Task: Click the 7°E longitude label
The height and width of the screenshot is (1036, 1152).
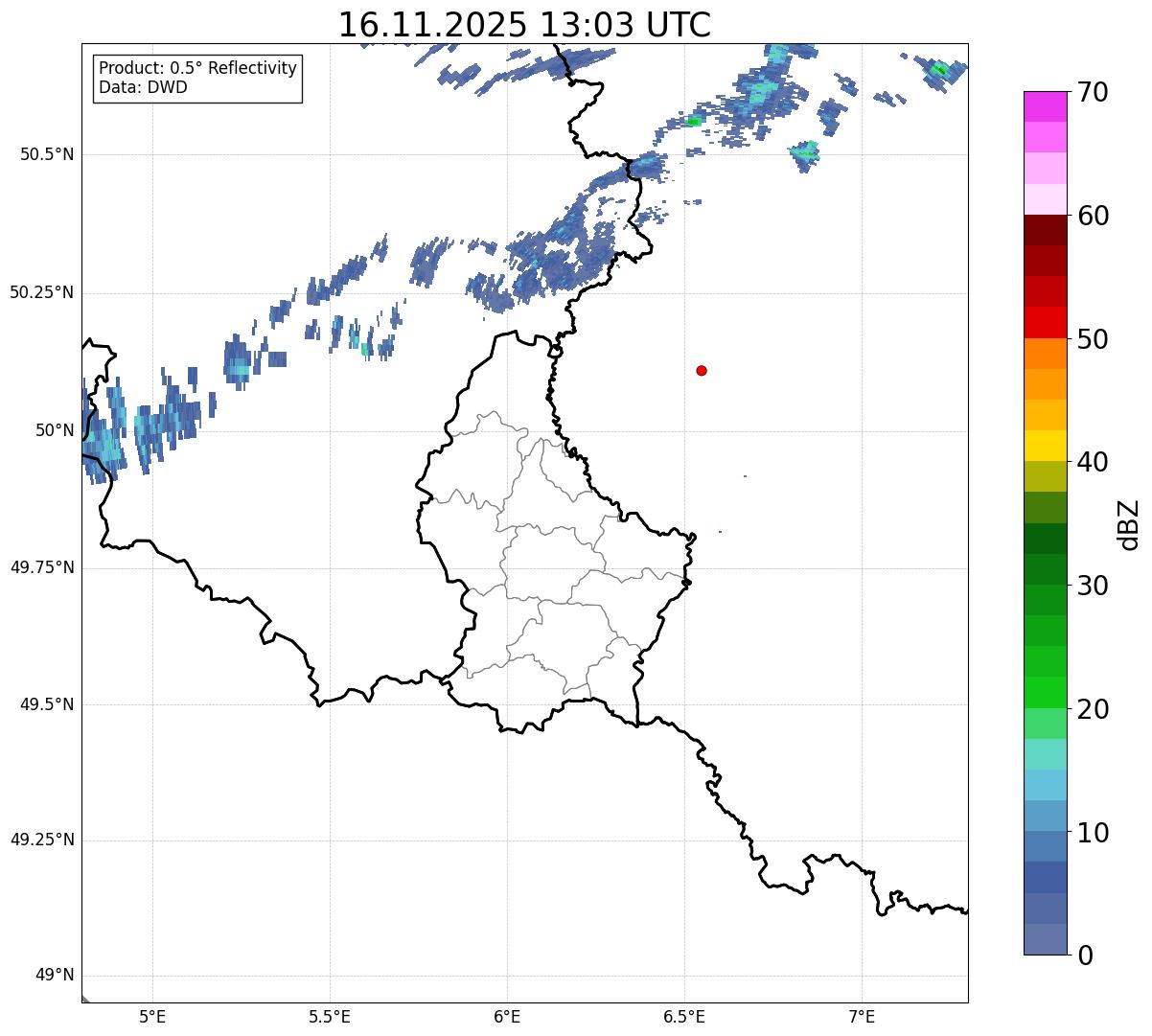Action: (x=862, y=1017)
